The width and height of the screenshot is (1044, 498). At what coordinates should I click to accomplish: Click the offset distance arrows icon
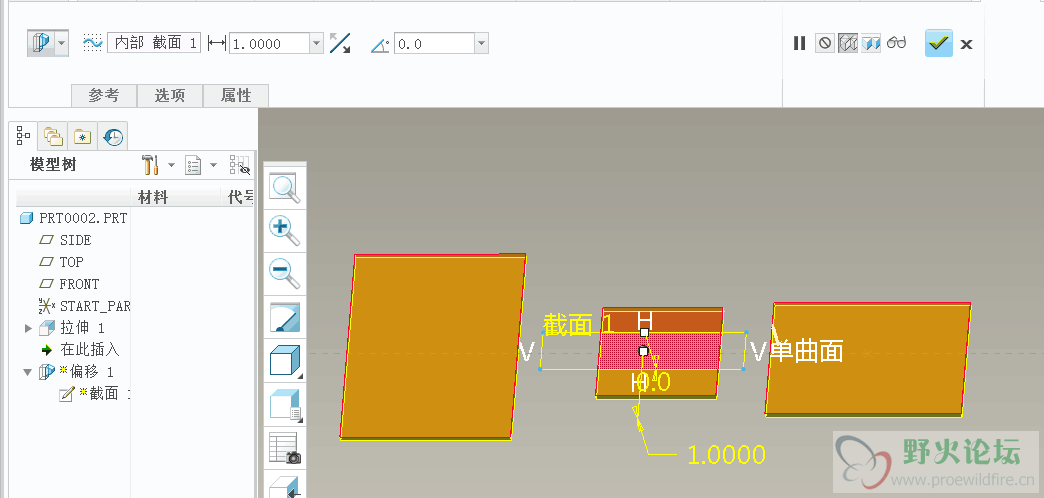click(216, 43)
